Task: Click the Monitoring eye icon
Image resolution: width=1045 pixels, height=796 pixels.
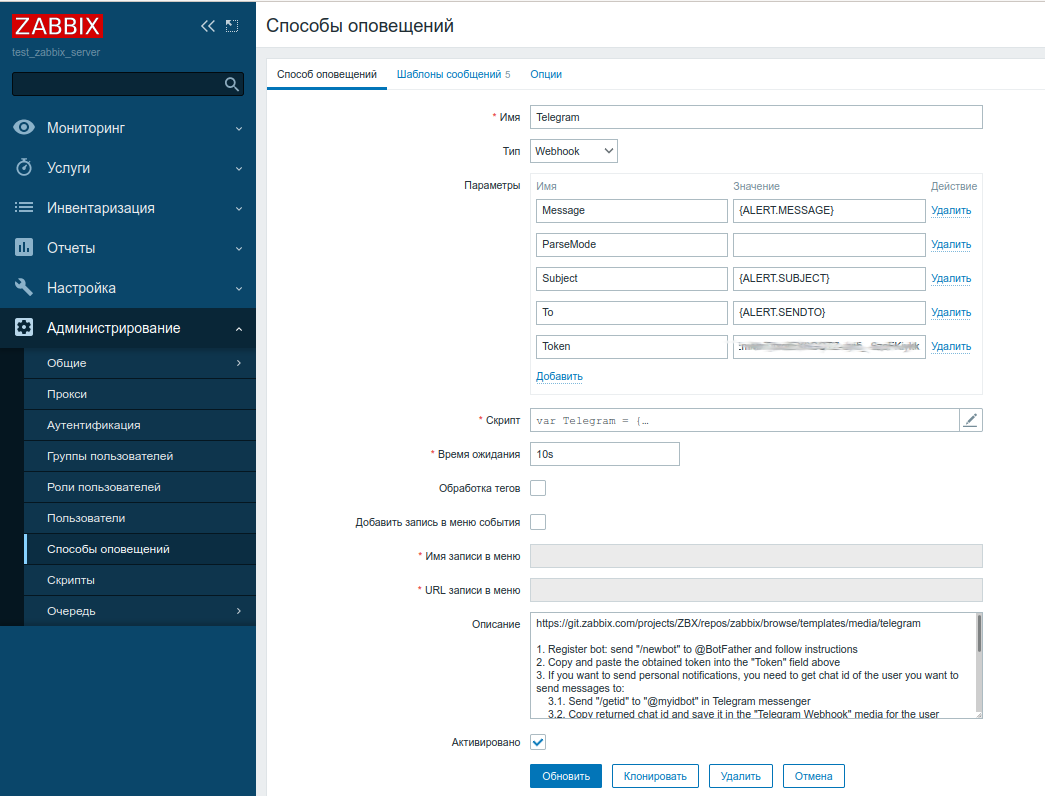Action: click(x=24, y=127)
